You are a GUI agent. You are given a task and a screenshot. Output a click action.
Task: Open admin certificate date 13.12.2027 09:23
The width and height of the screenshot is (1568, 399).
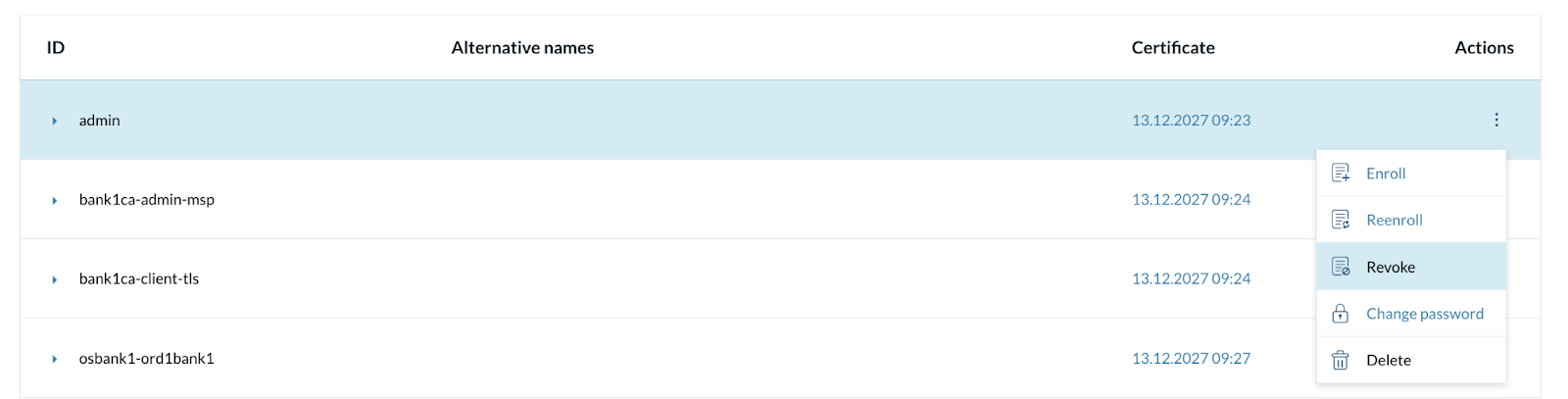[1191, 121]
